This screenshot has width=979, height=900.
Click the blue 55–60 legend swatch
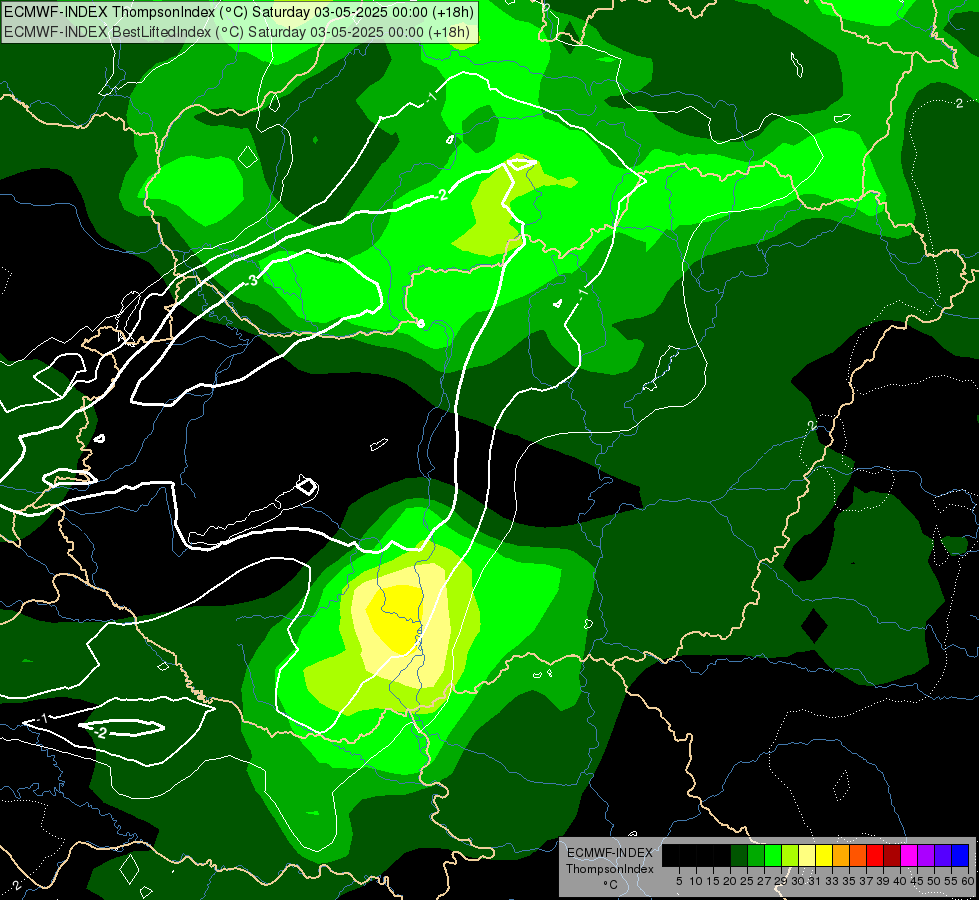[x=960, y=856]
